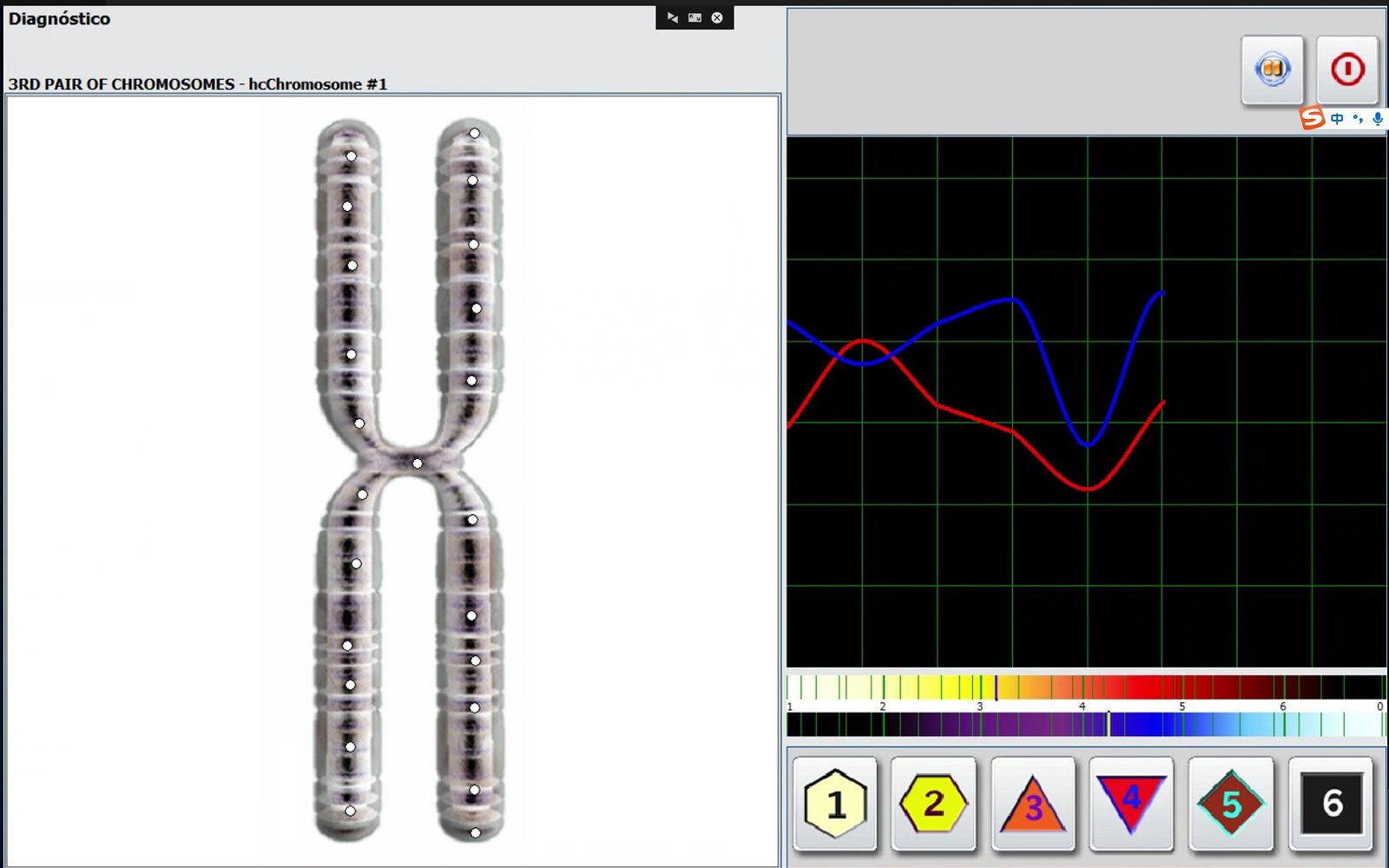Toggle the Chinese language mode indicator
Screen dimensions: 1389x868
(x=1337, y=119)
